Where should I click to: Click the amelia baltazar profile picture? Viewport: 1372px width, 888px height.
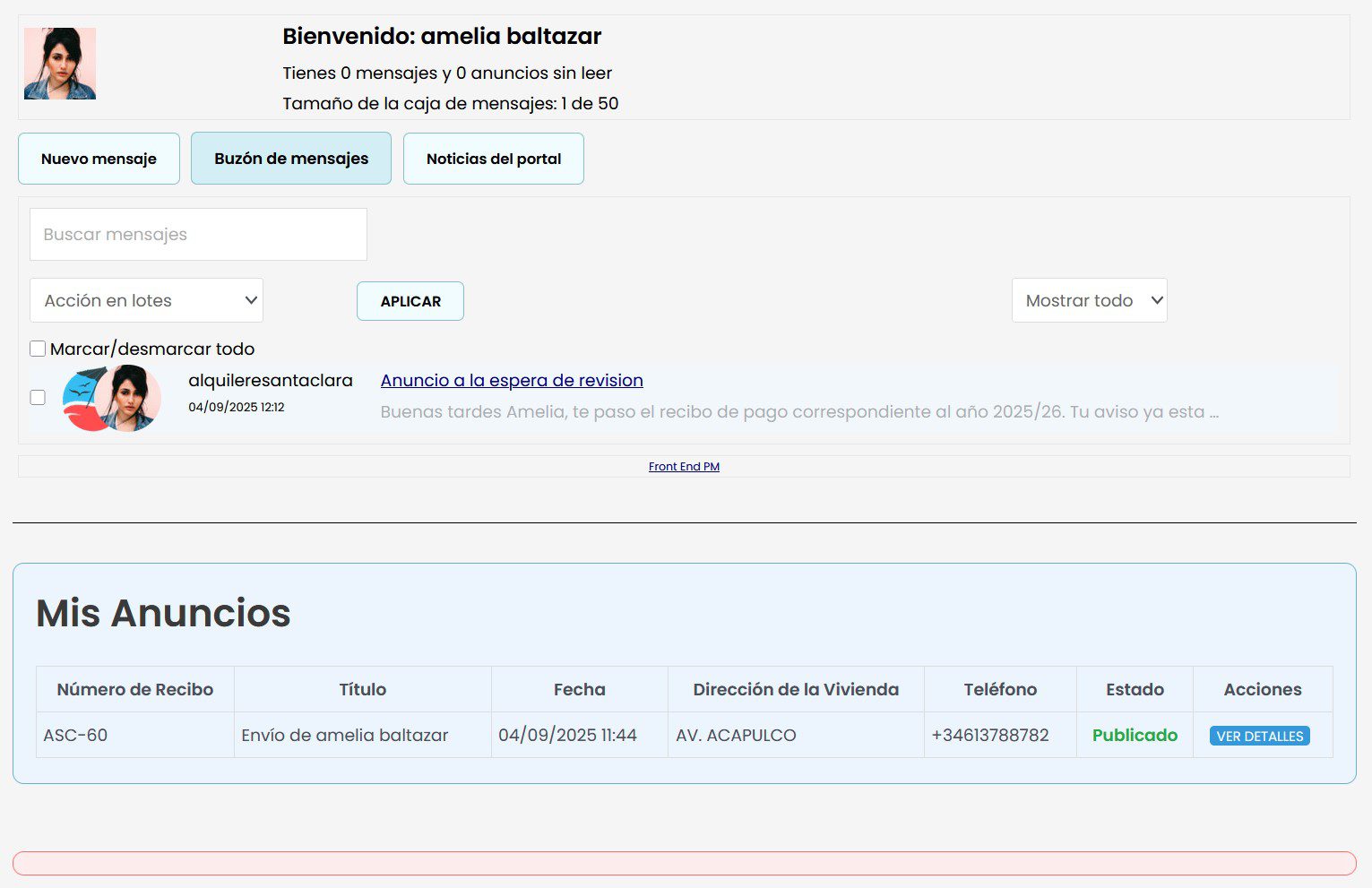coord(60,64)
